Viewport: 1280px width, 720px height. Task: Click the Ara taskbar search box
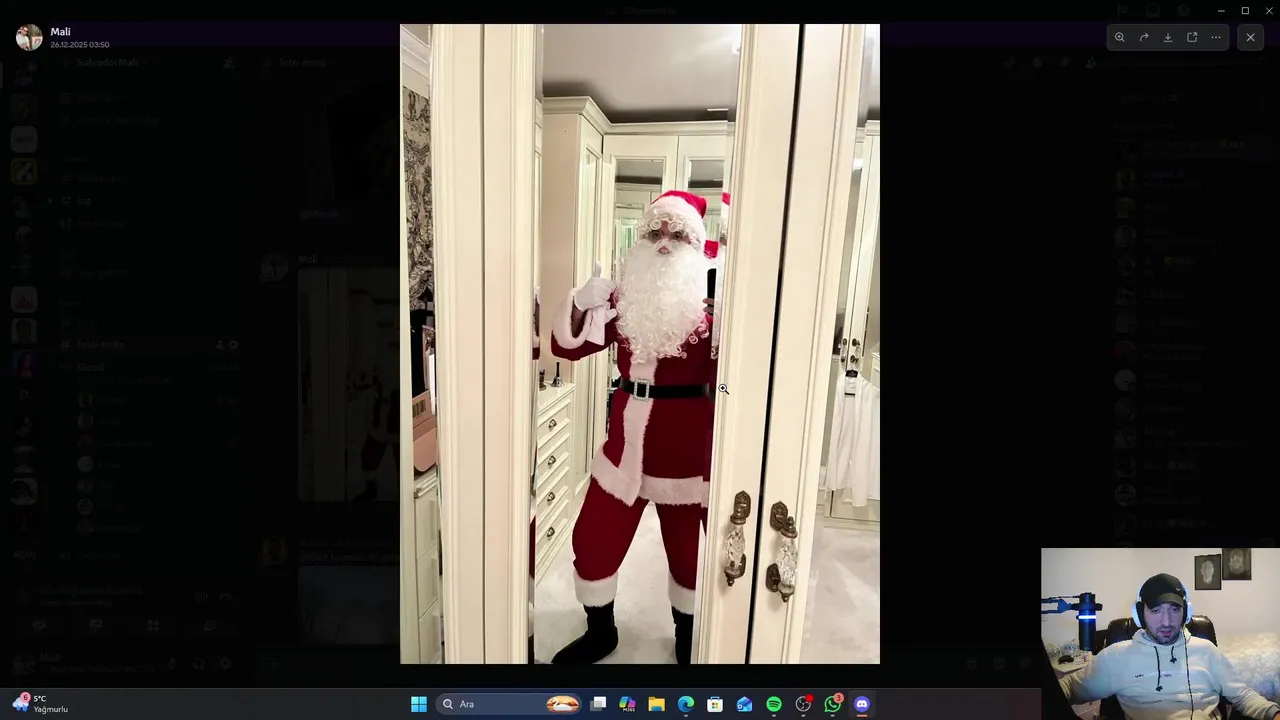coord(510,704)
